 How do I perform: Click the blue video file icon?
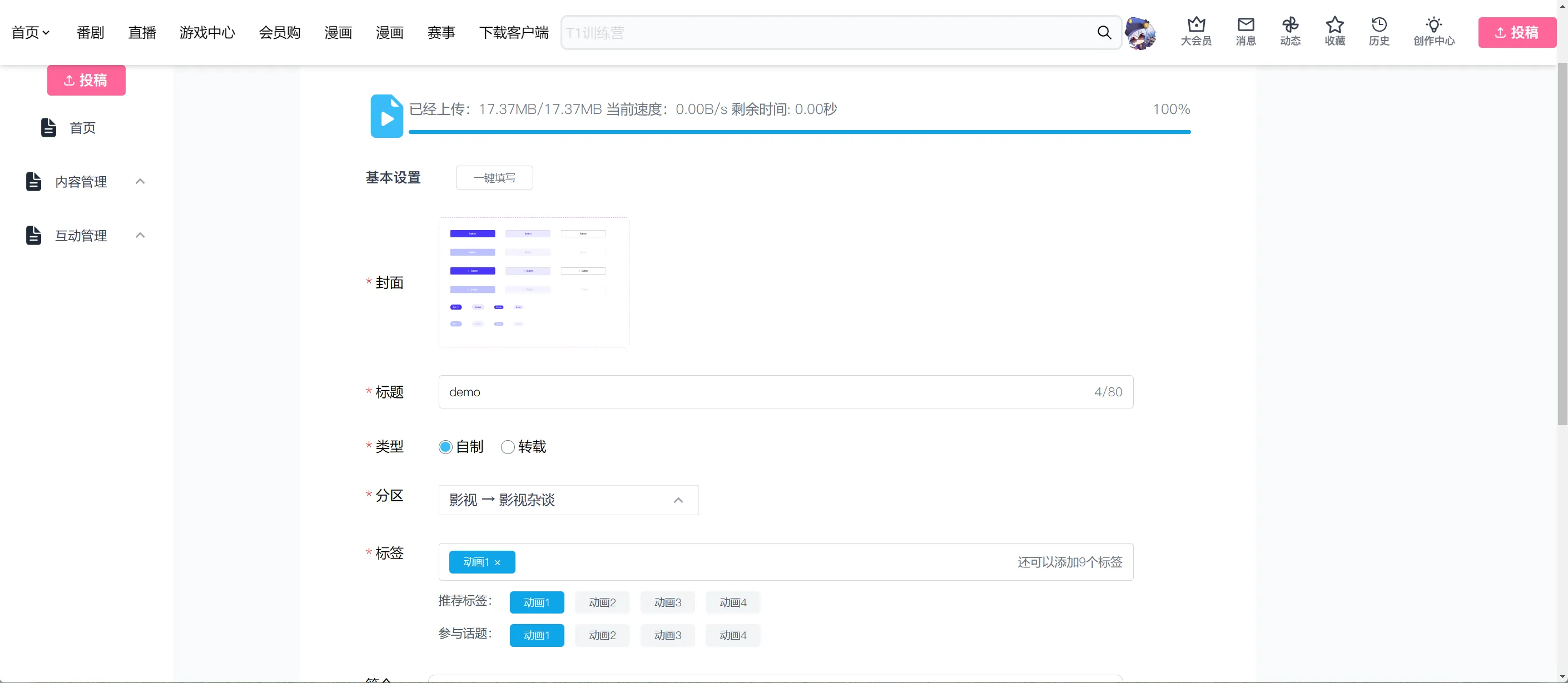click(x=386, y=116)
